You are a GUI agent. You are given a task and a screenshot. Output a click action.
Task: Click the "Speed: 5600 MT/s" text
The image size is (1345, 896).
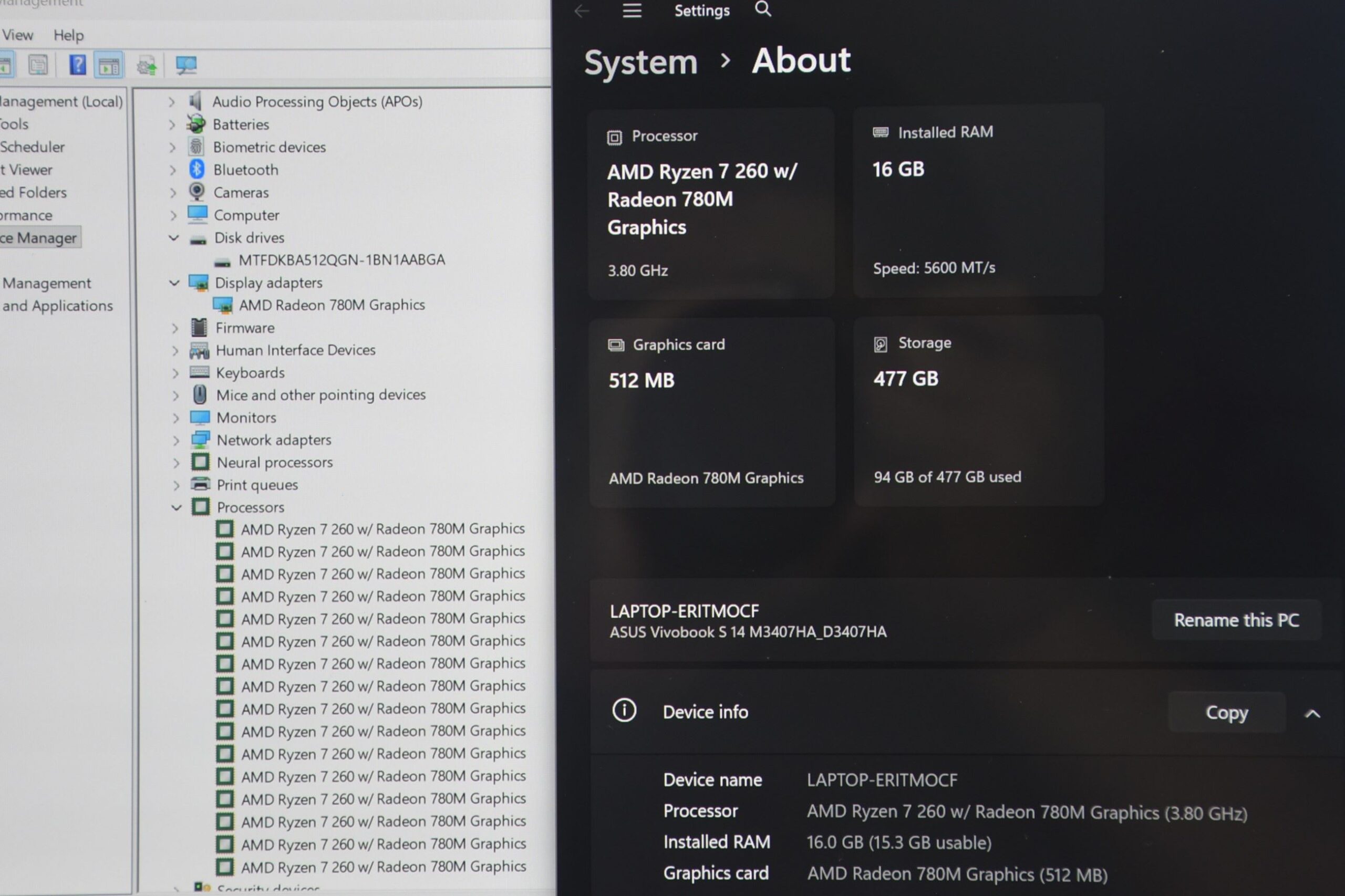click(x=934, y=267)
